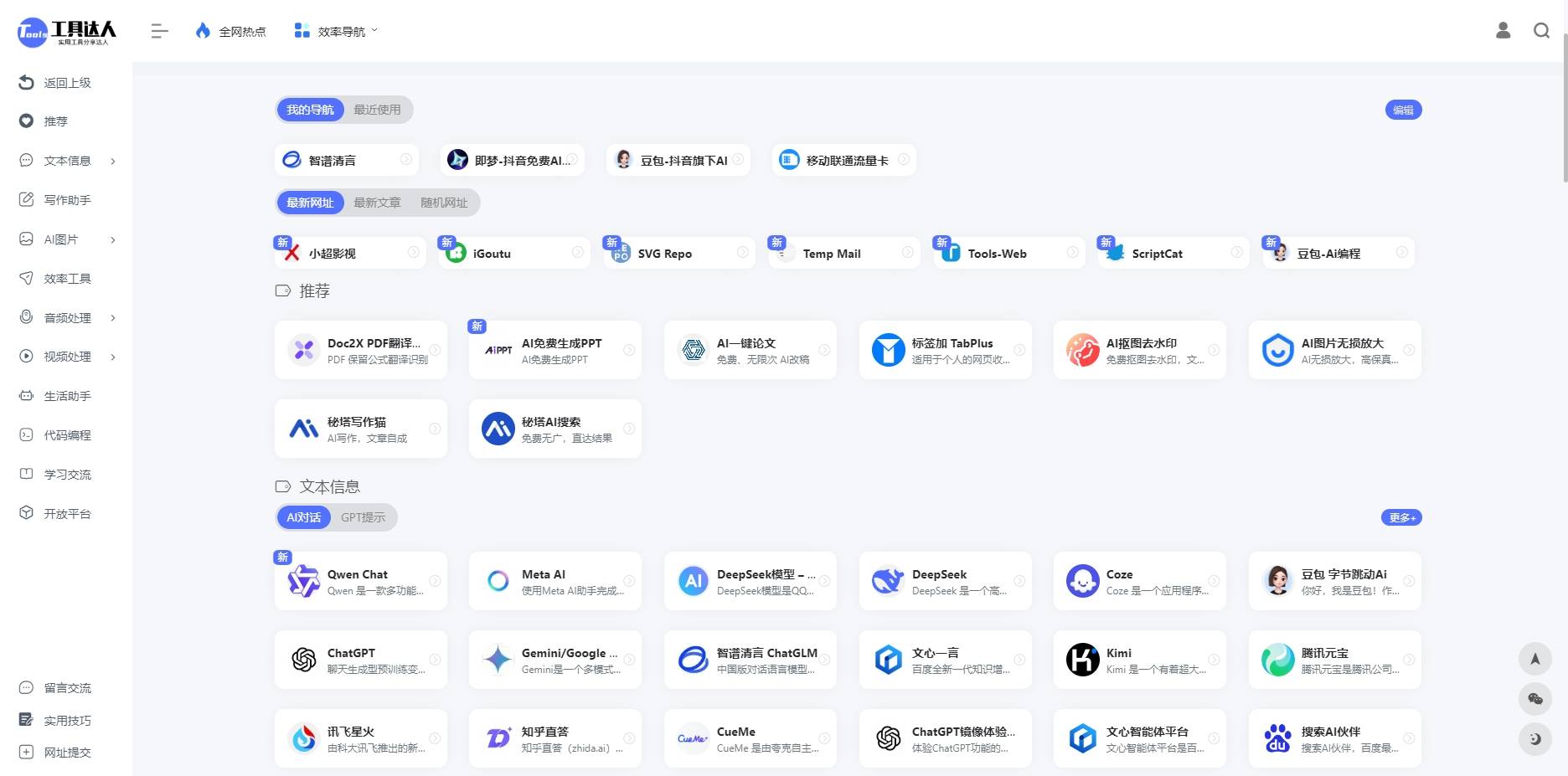Open the 即梦-抖音免费AI shortcut
This screenshot has width=1568, height=776.
click(512, 160)
